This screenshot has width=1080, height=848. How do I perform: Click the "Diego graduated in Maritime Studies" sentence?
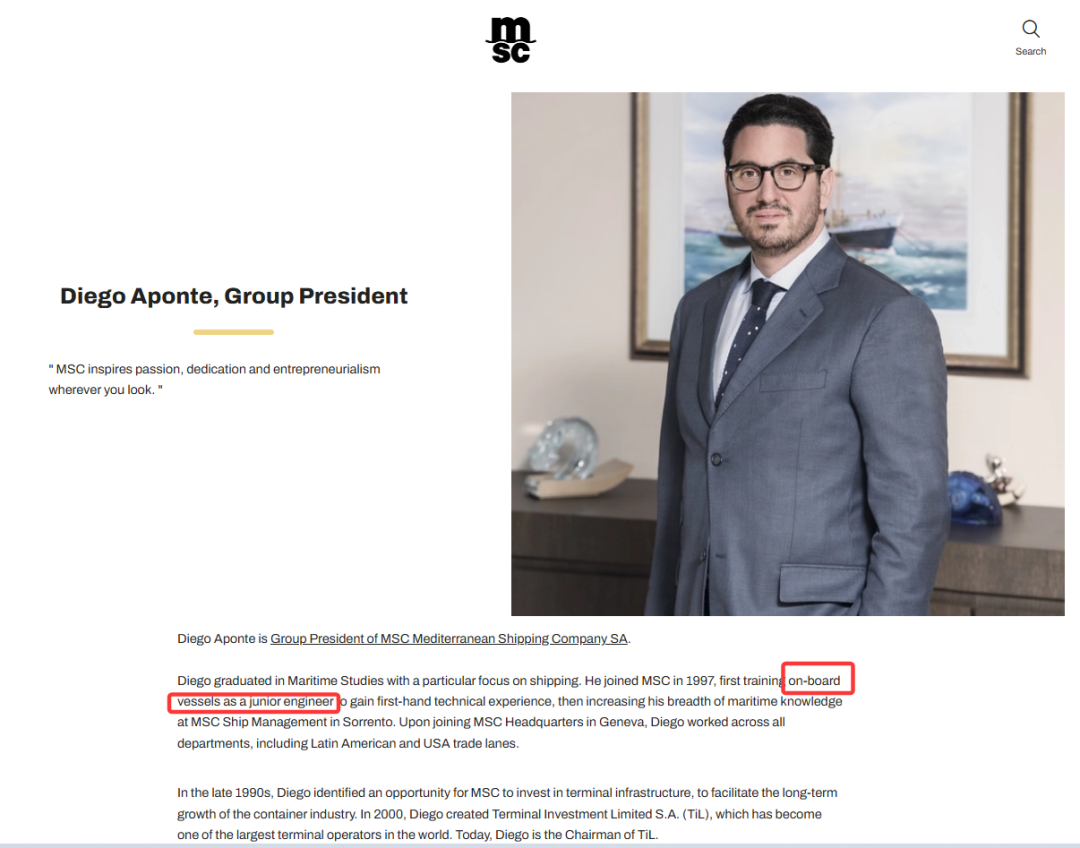tap(378, 681)
